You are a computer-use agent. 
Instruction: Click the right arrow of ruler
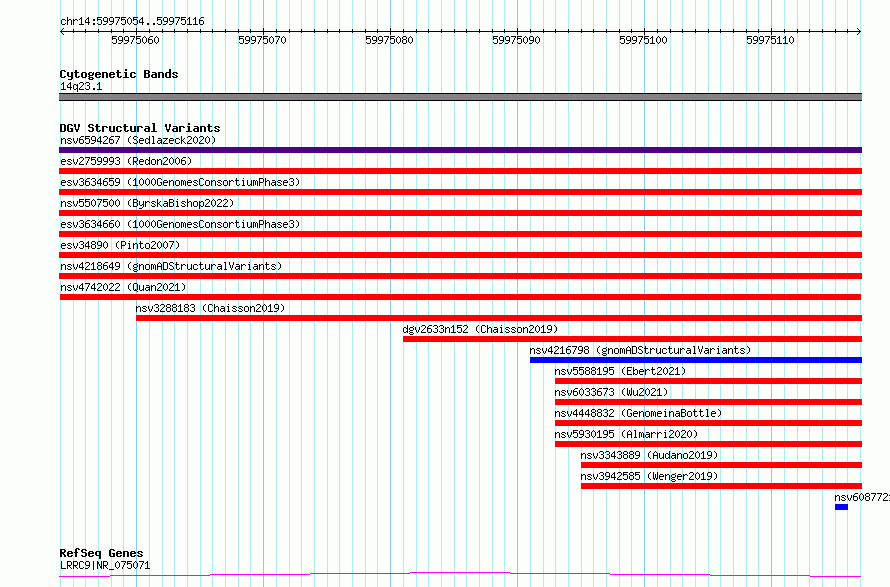(859, 31)
